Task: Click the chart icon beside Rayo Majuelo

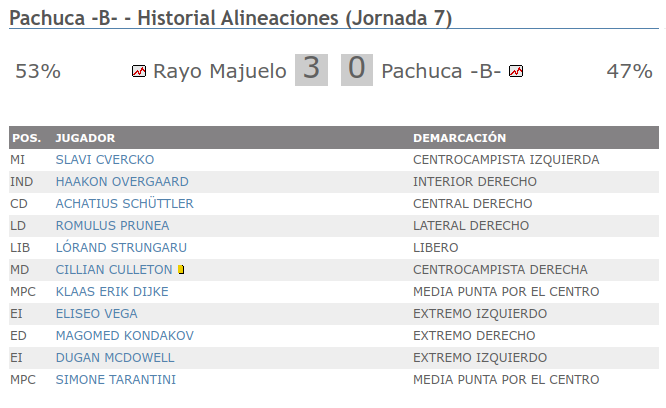Action: coord(139,71)
